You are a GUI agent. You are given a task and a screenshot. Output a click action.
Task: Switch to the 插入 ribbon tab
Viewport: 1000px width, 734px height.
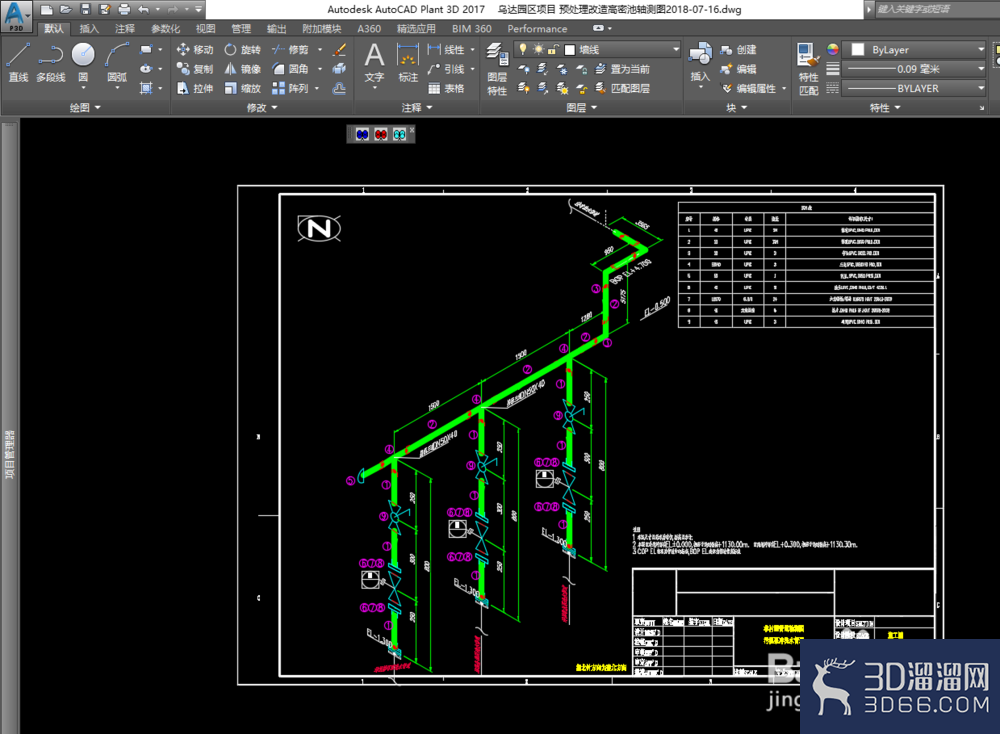pos(89,29)
